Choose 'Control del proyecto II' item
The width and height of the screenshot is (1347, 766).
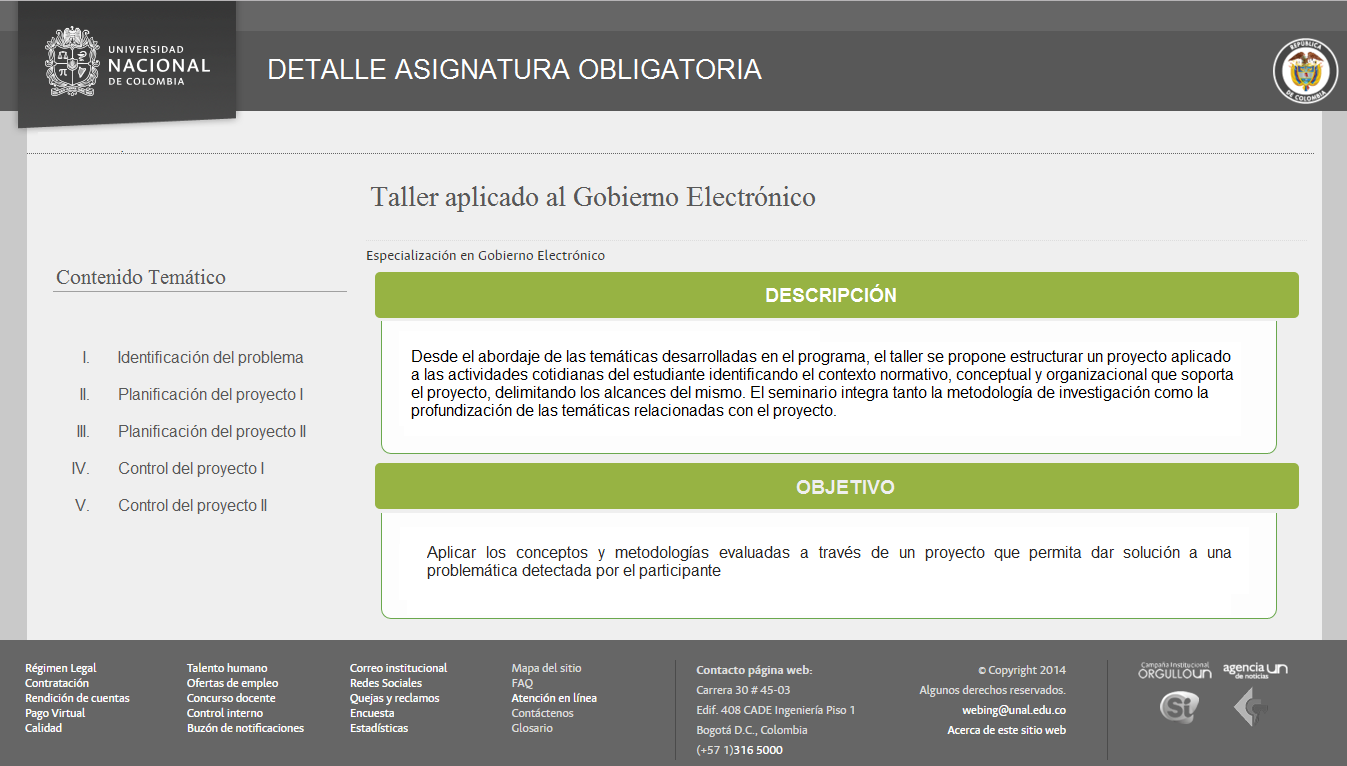tap(192, 506)
